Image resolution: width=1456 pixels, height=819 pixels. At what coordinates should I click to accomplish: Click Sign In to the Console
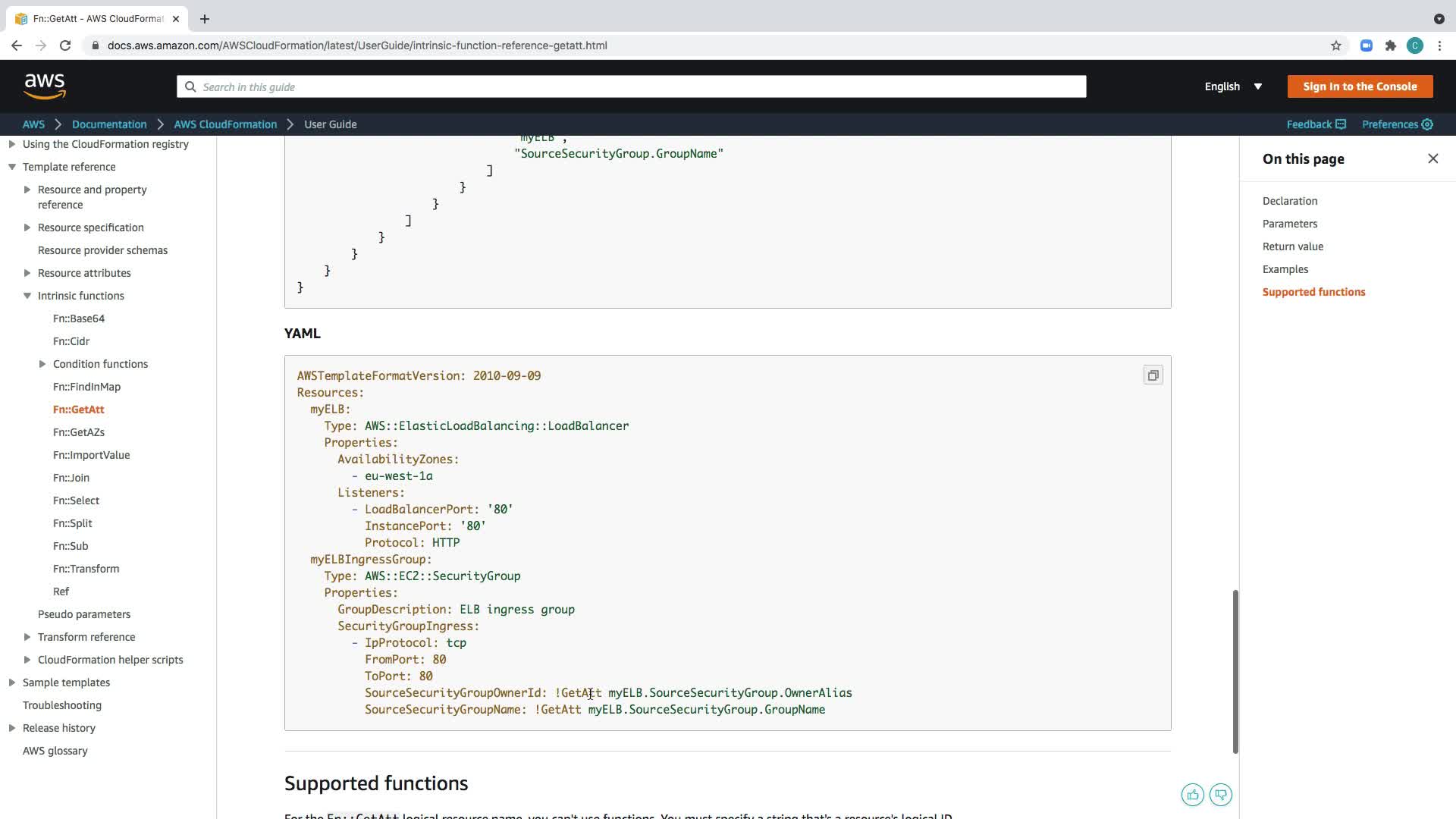coord(1359,86)
